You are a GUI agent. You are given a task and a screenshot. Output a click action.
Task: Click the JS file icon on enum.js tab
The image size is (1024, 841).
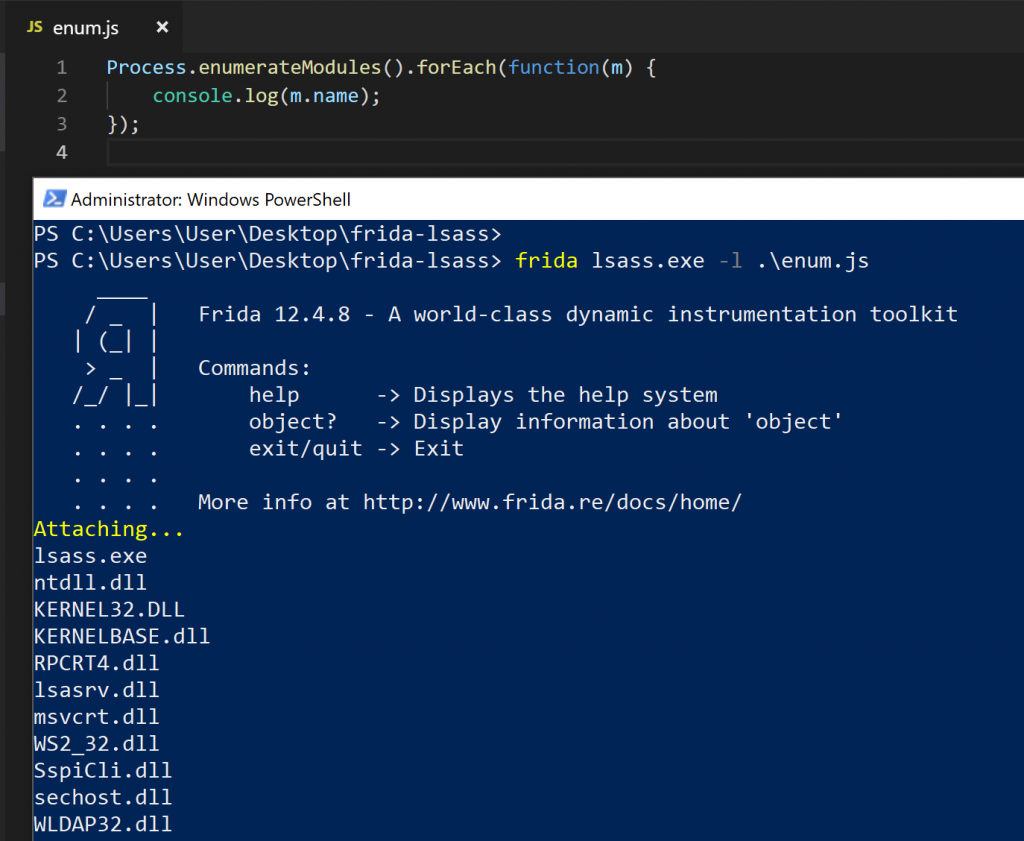point(35,27)
